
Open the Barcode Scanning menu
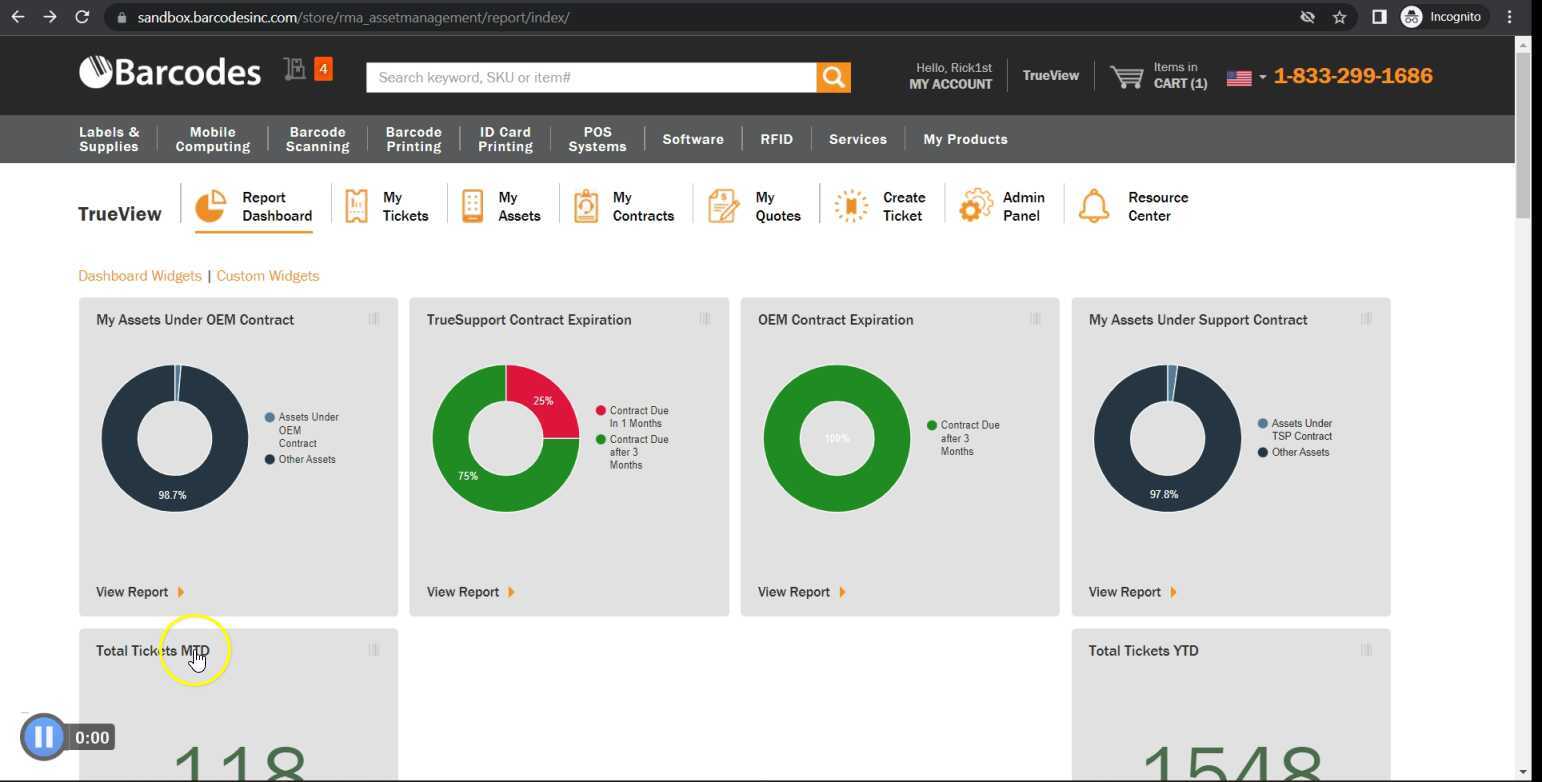tap(317, 139)
